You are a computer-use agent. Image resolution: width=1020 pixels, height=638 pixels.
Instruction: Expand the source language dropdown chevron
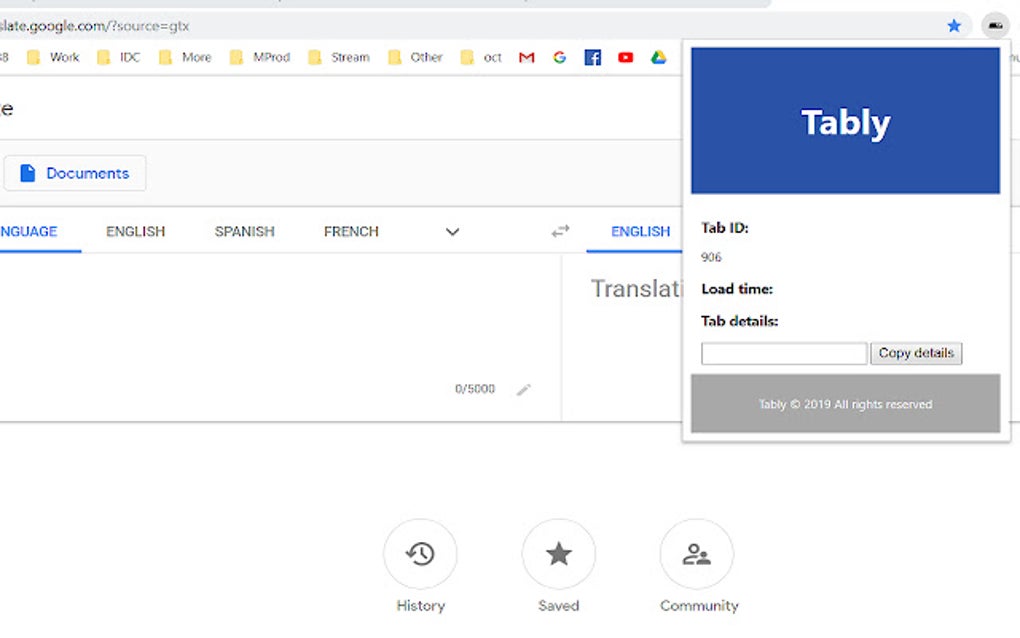point(452,231)
